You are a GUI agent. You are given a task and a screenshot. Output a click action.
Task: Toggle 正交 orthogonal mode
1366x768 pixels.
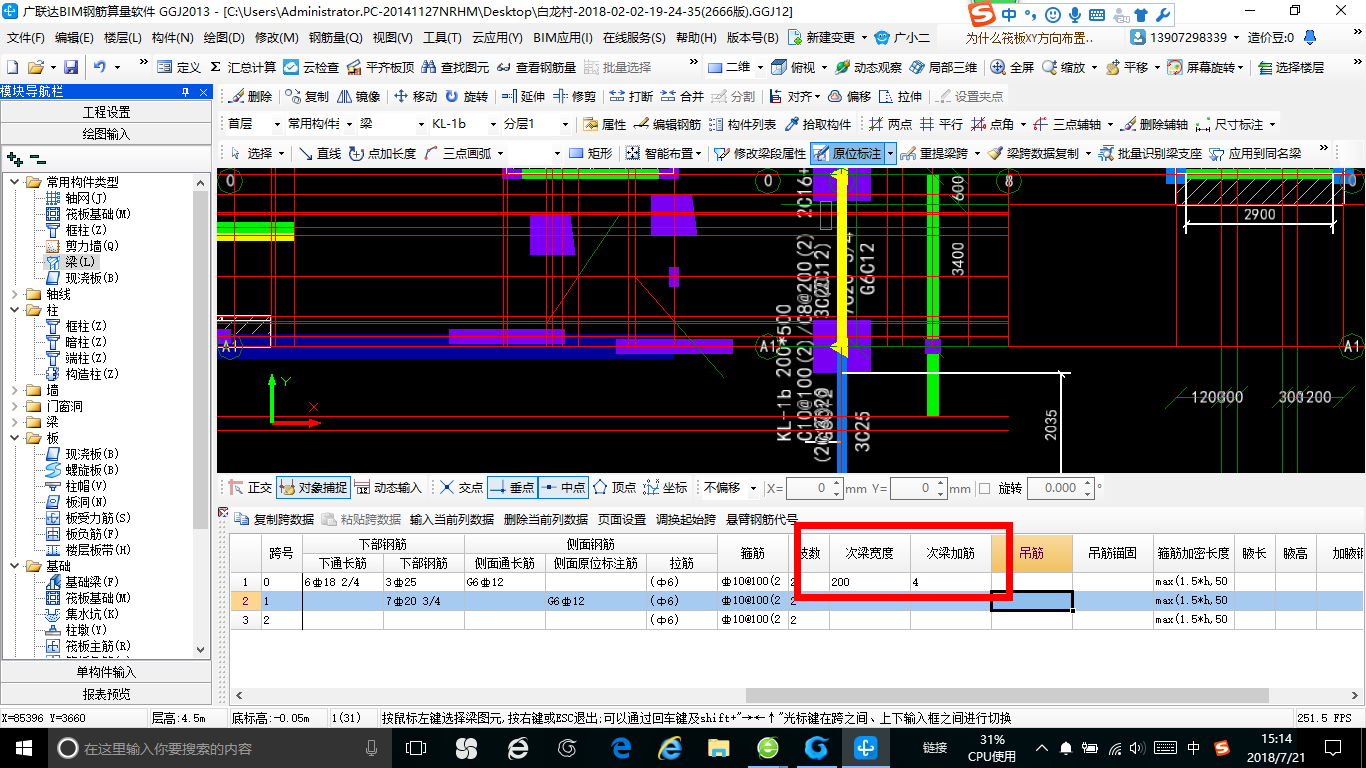[x=250, y=487]
